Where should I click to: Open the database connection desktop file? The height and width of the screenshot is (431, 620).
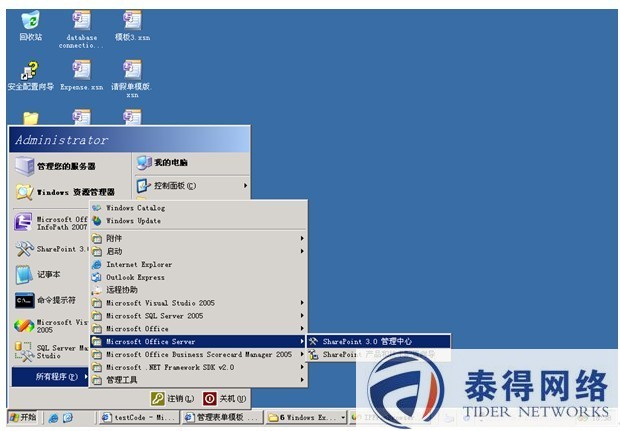pos(81,30)
